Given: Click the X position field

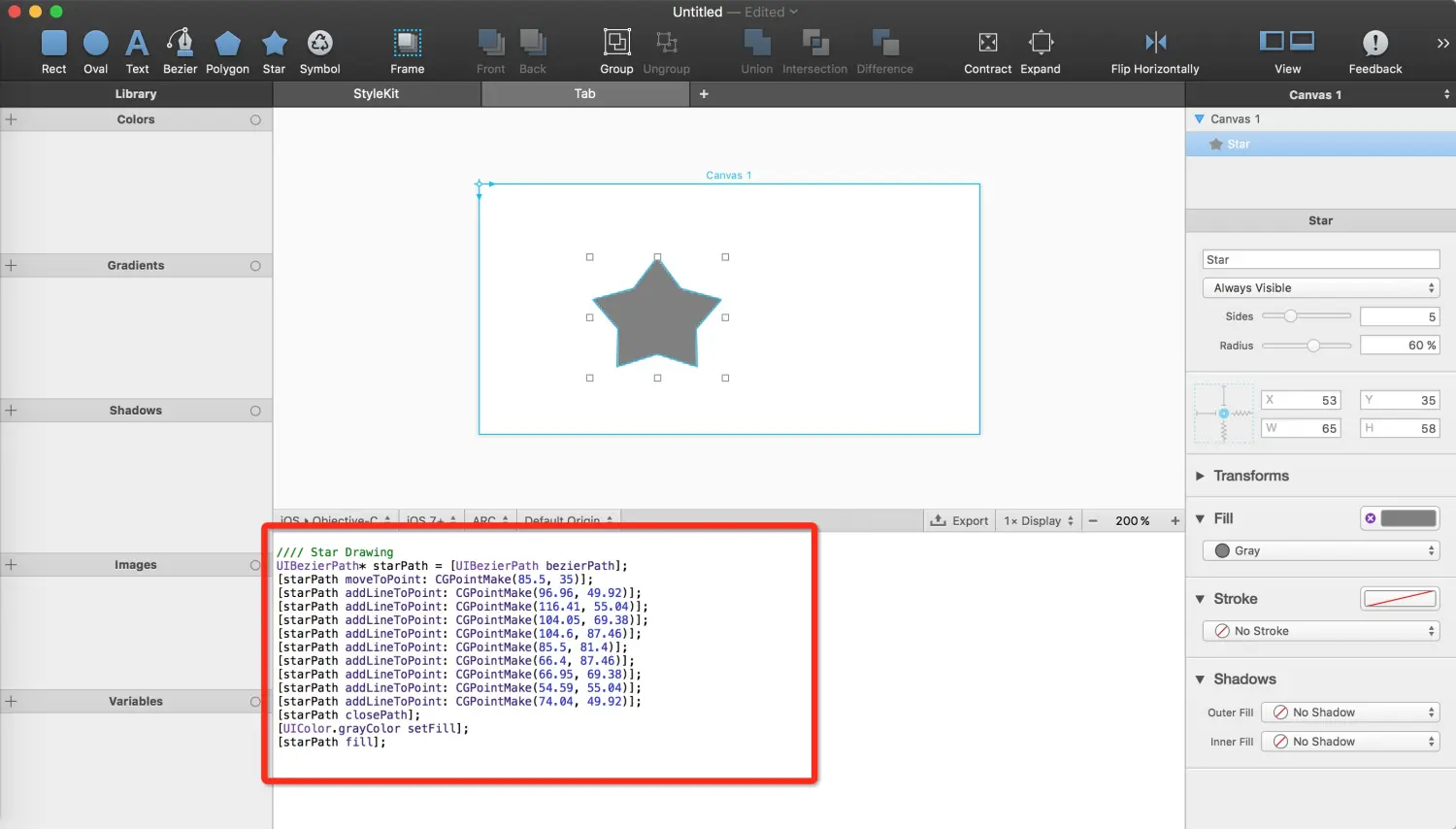Looking at the screenshot, I should point(1301,400).
